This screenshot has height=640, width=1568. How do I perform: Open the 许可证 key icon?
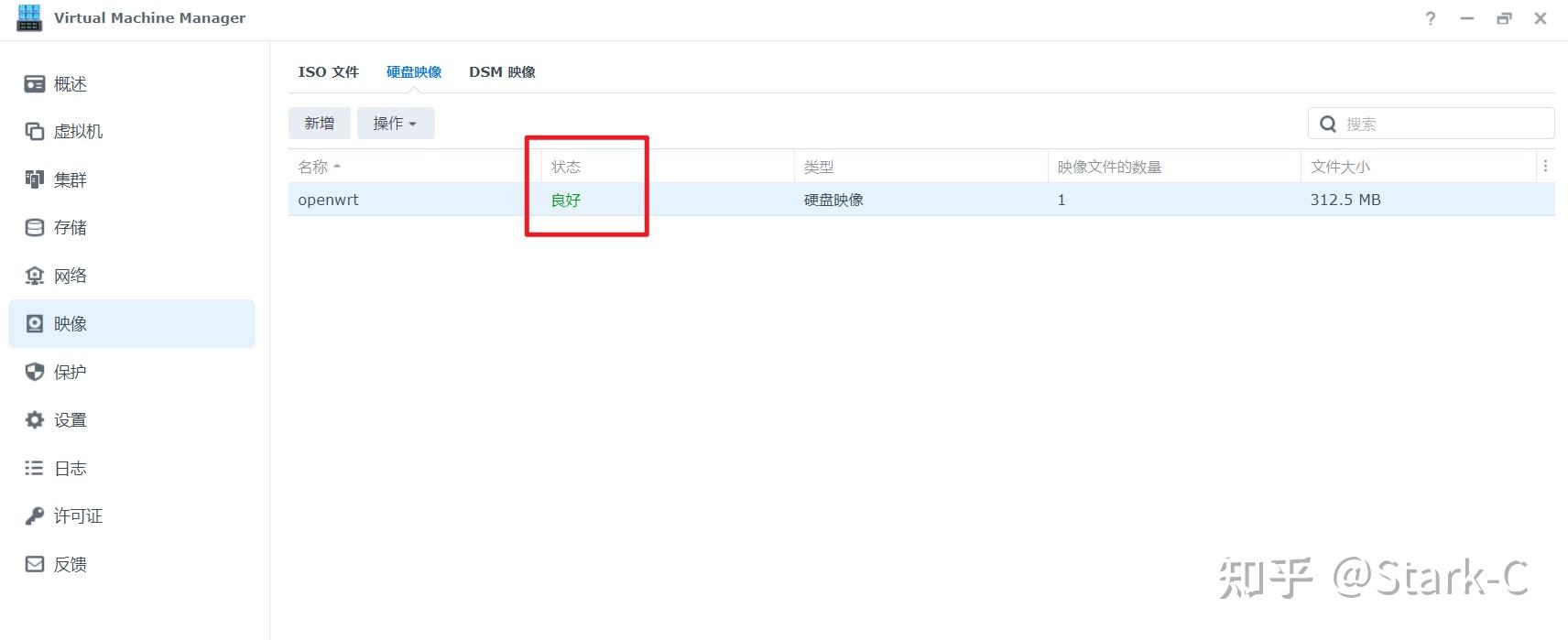click(x=35, y=516)
